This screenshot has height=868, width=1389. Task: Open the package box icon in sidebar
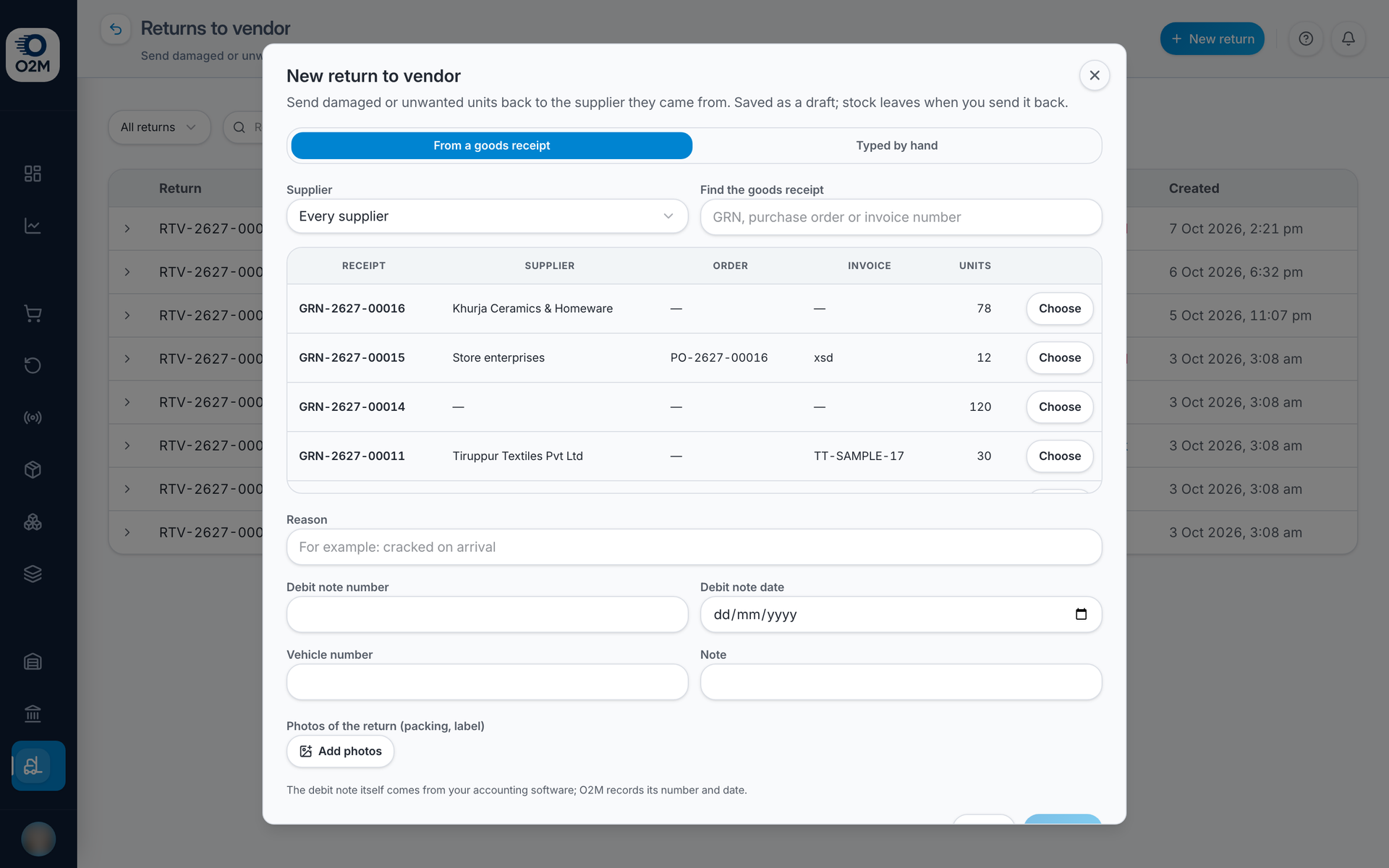tap(33, 469)
